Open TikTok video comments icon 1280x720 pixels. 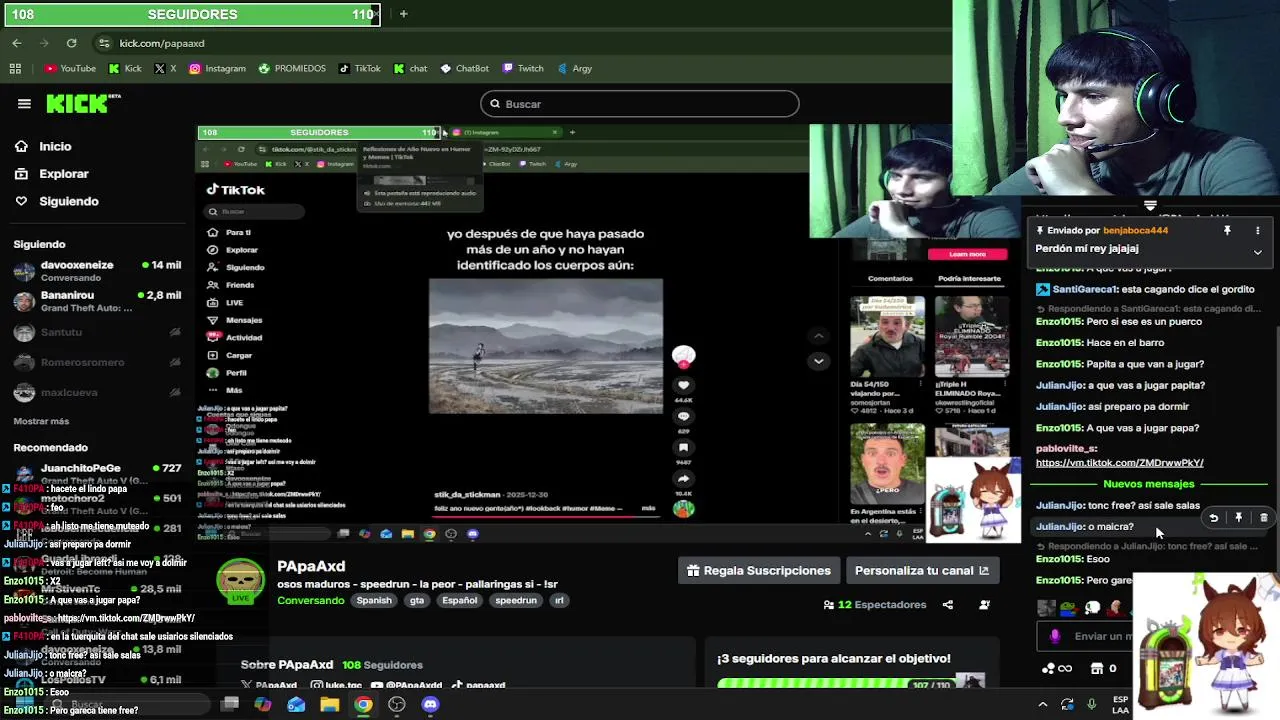tap(684, 416)
